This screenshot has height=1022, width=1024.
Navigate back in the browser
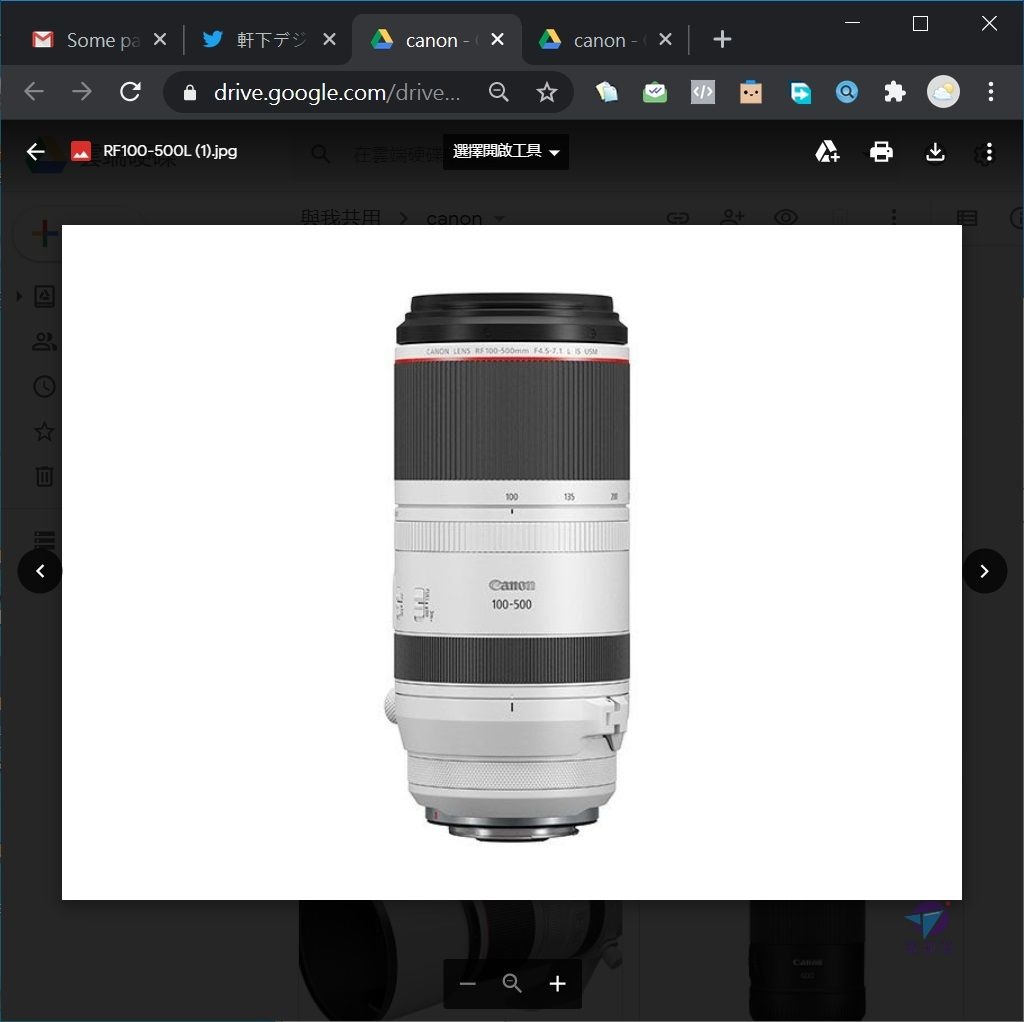(34, 92)
